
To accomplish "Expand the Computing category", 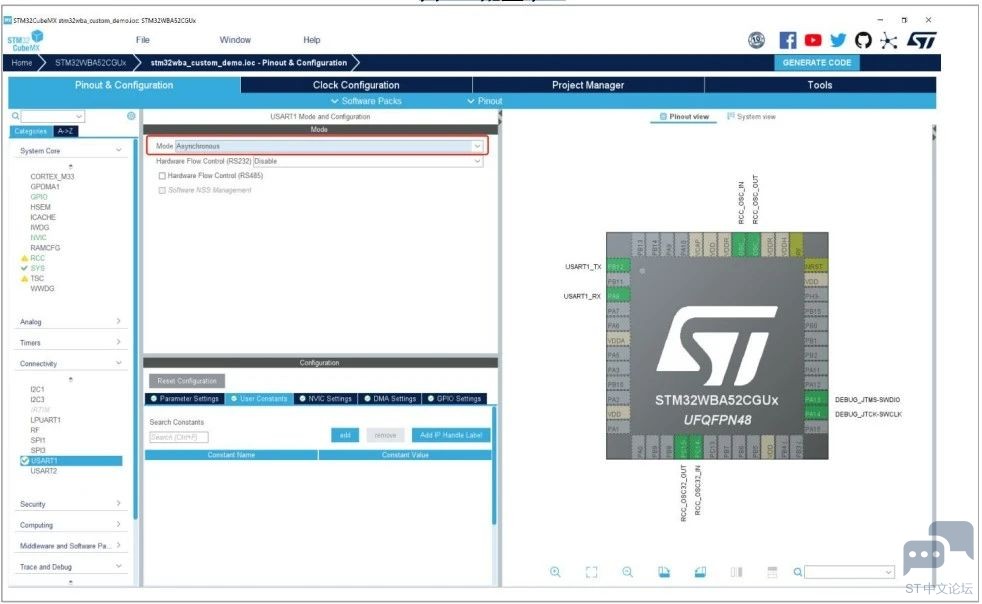I will (x=118, y=524).
